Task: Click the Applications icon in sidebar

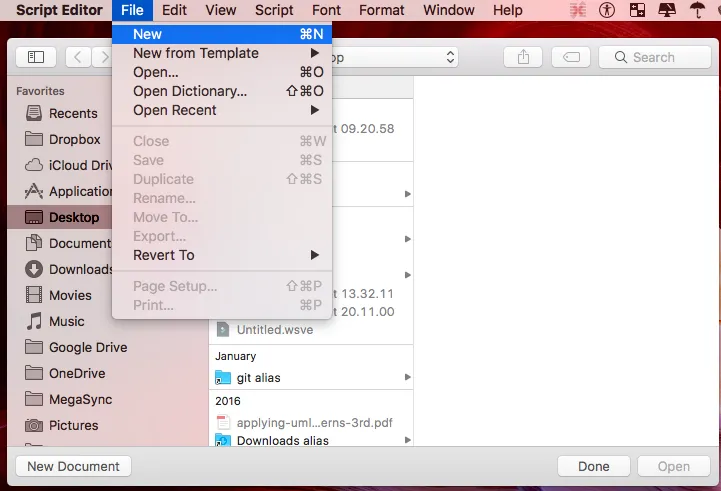Action: click(x=34, y=191)
